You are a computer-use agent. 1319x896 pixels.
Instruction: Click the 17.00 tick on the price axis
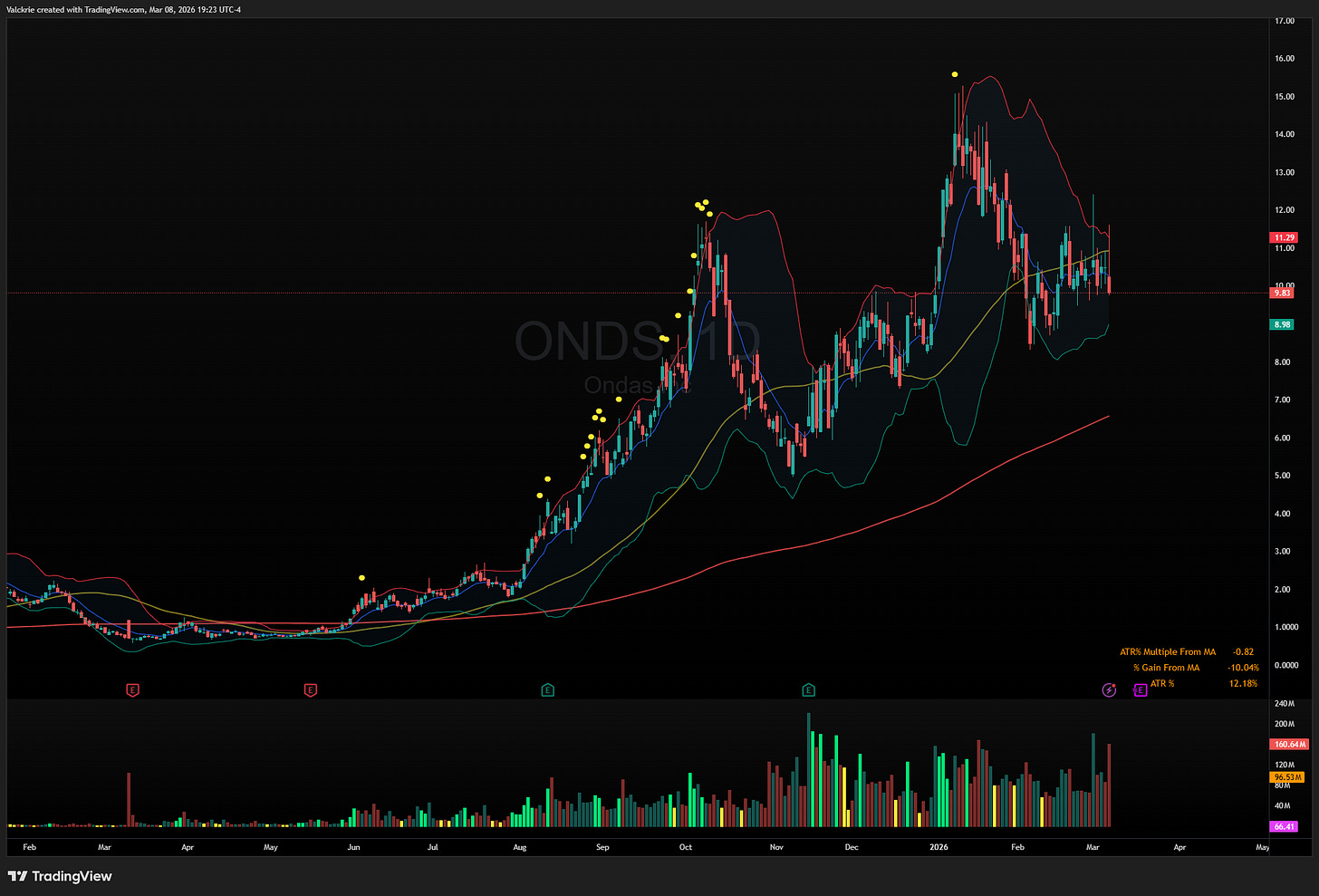click(1284, 20)
